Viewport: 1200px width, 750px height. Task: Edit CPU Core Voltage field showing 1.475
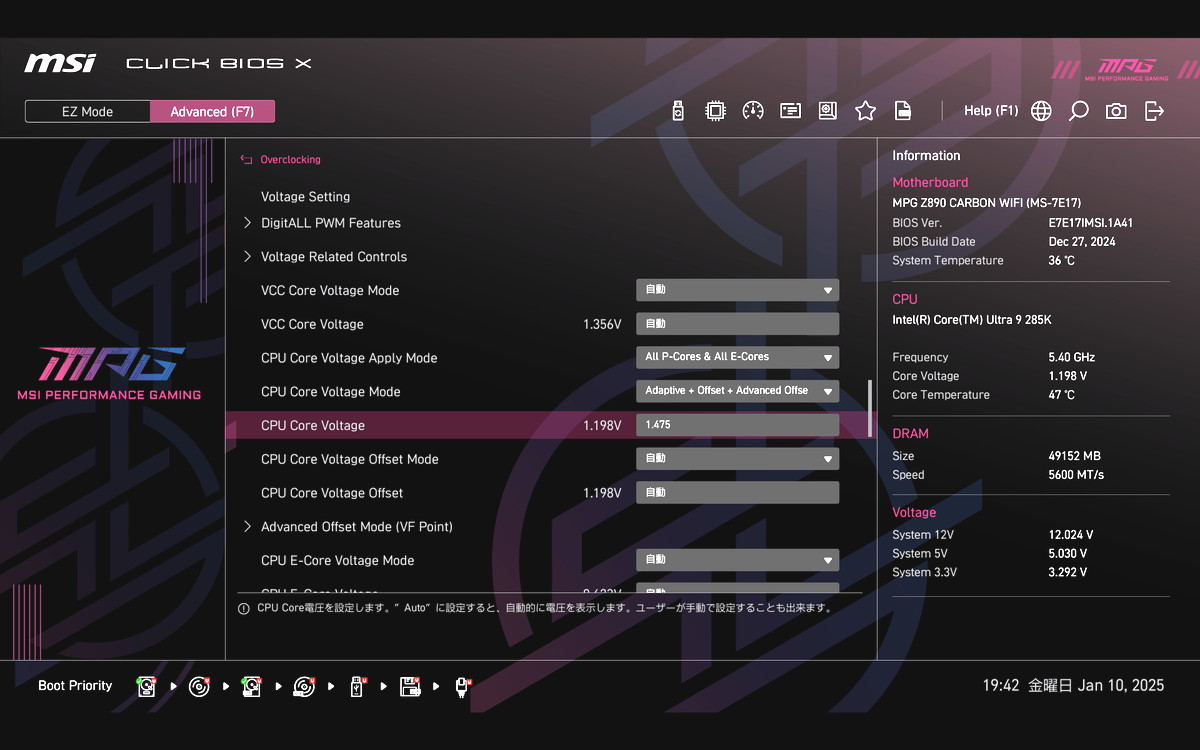pos(738,425)
